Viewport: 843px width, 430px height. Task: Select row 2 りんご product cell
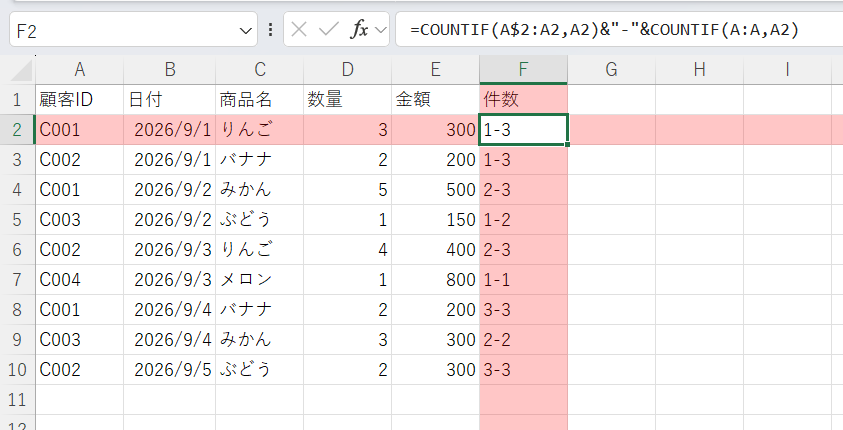point(260,130)
